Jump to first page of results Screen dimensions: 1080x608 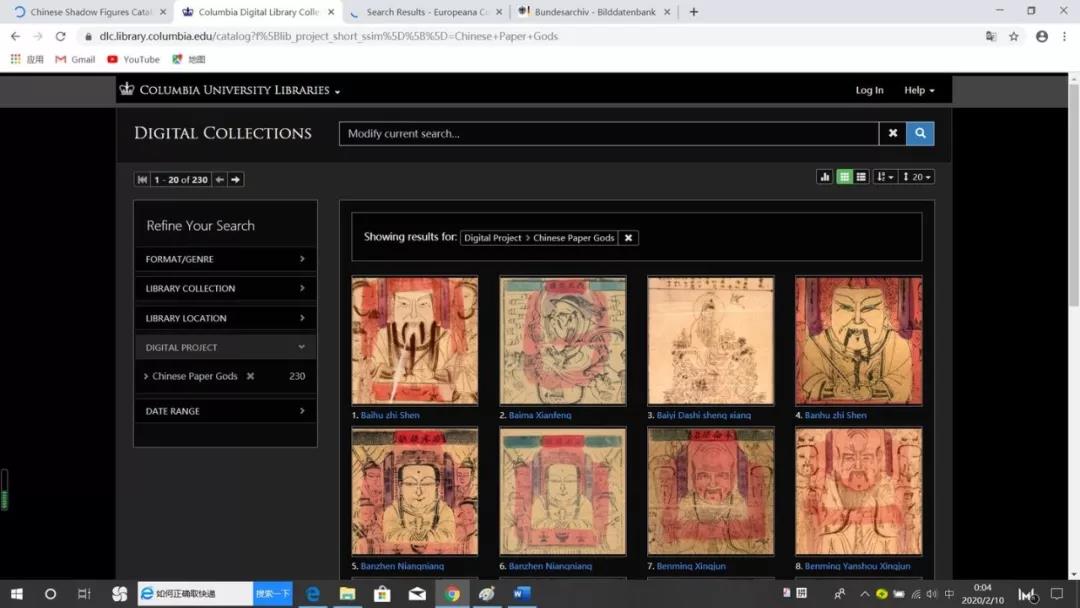click(142, 180)
